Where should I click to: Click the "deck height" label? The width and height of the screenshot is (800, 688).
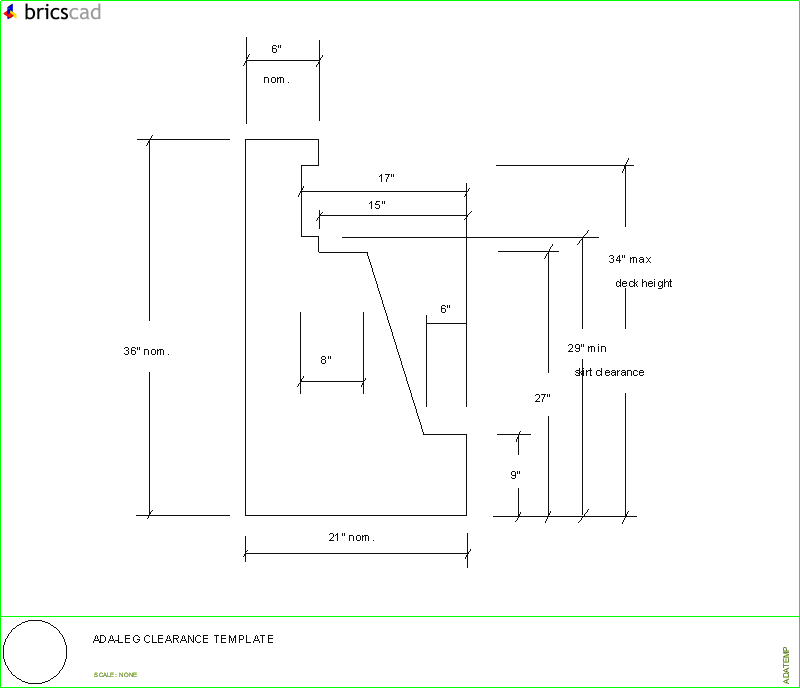pyautogui.click(x=643, y=283)
